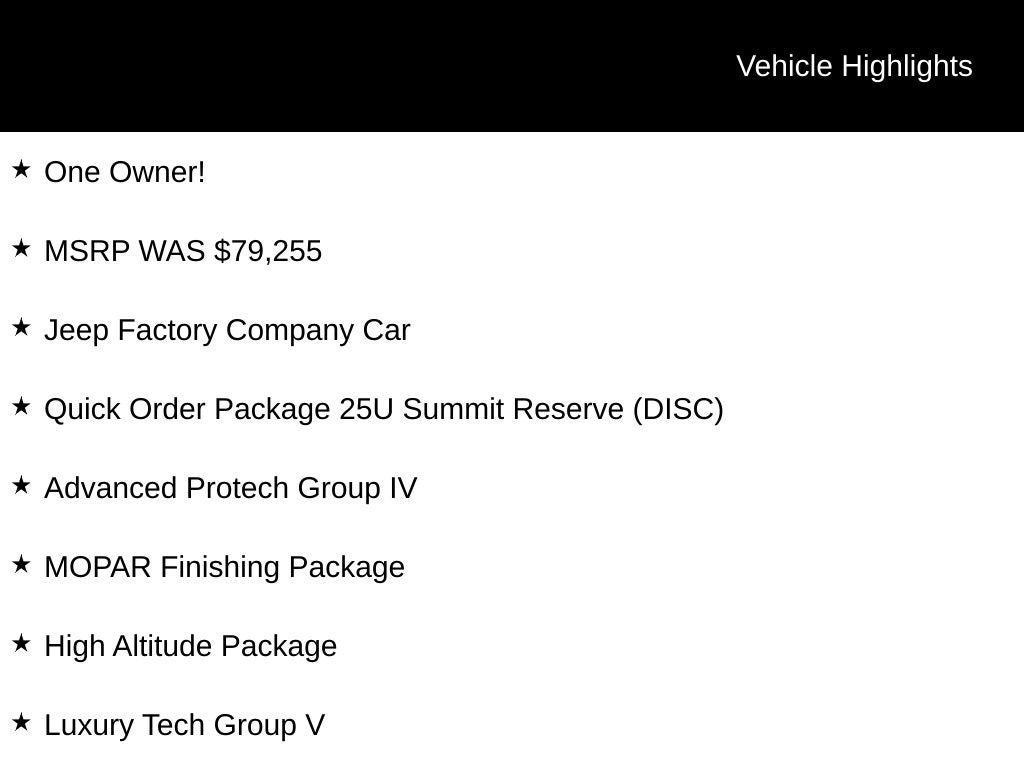Click the Vehicle Highlights header title
1024x768 pixels.
click(854, 66)
